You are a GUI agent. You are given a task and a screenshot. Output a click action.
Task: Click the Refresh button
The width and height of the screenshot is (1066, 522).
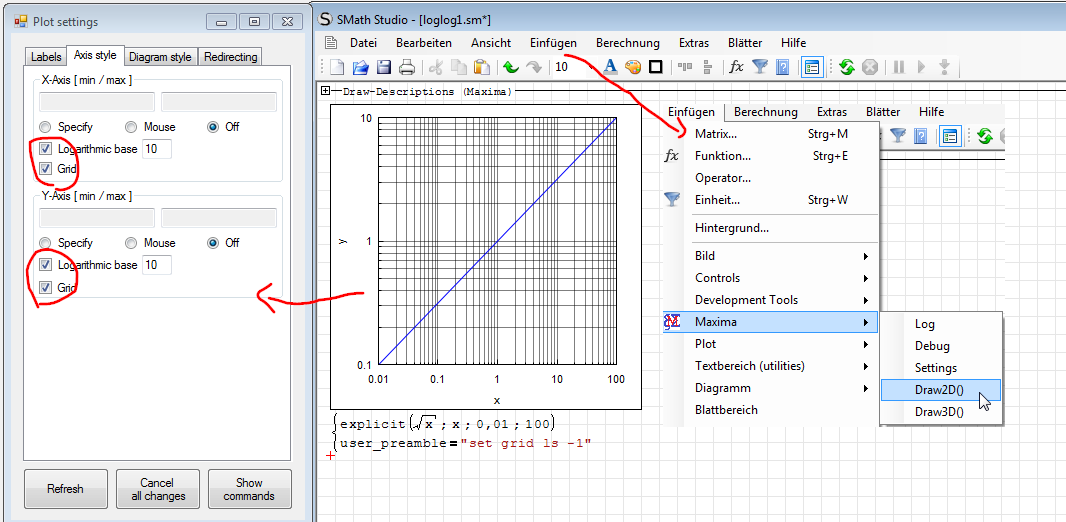65,489
